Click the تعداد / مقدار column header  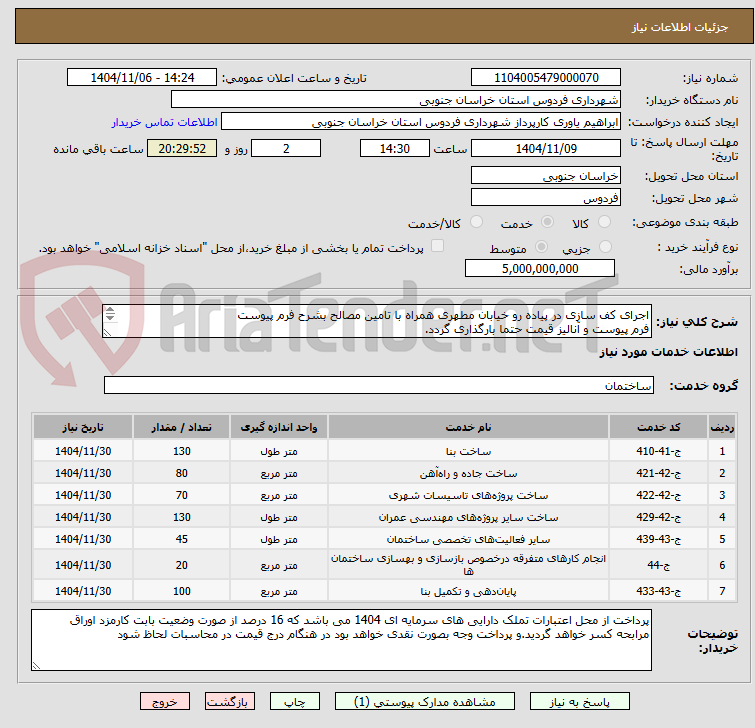click(x=182, y=427)
